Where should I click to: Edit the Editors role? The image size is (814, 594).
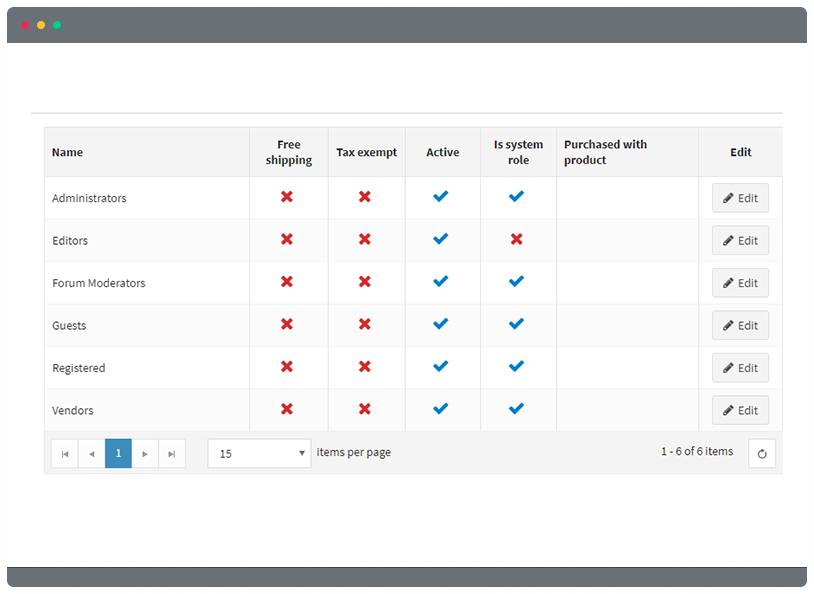[x=740, y=240]
